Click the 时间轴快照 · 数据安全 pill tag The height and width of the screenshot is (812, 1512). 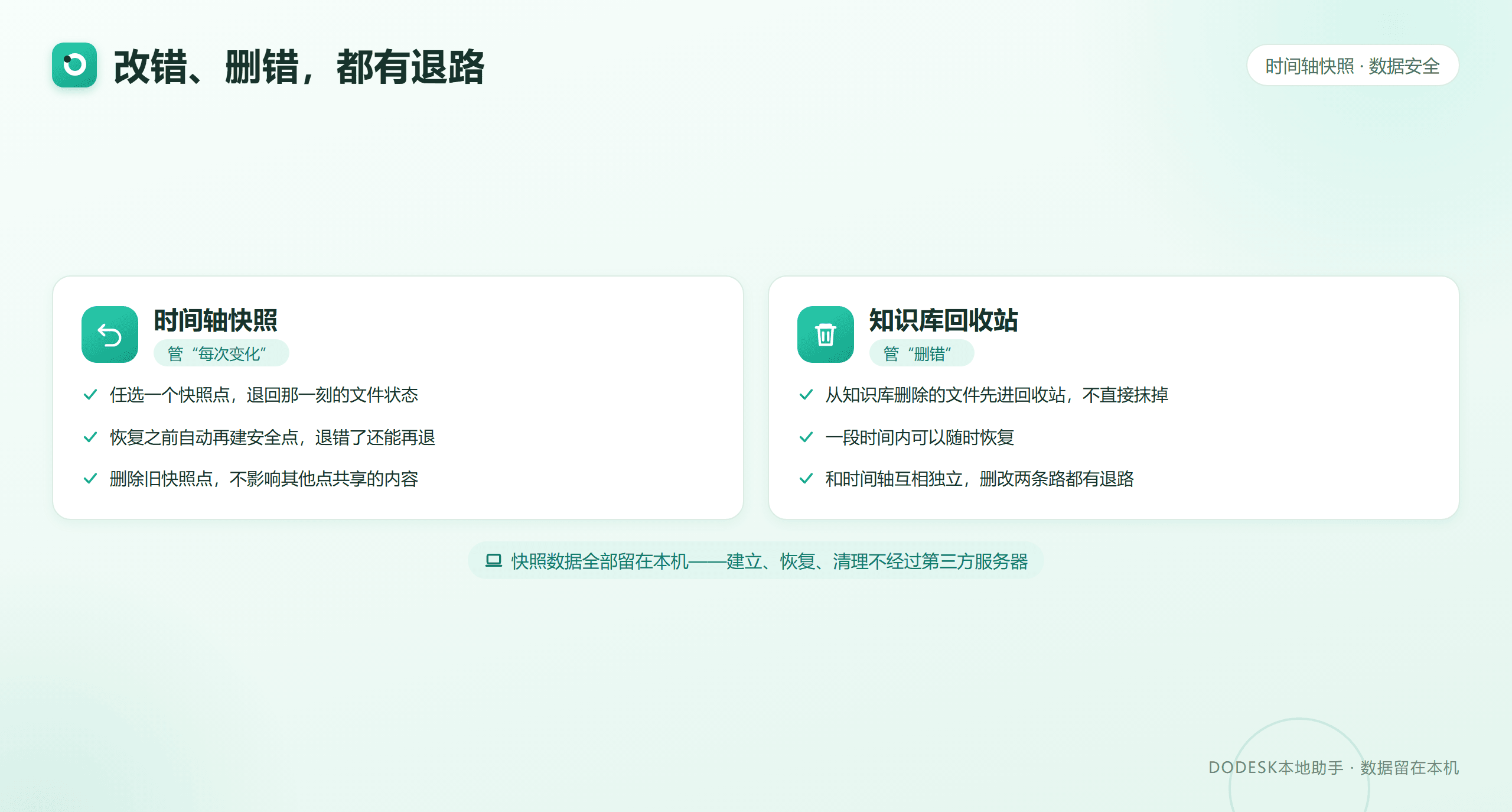tap(1353, 66)
